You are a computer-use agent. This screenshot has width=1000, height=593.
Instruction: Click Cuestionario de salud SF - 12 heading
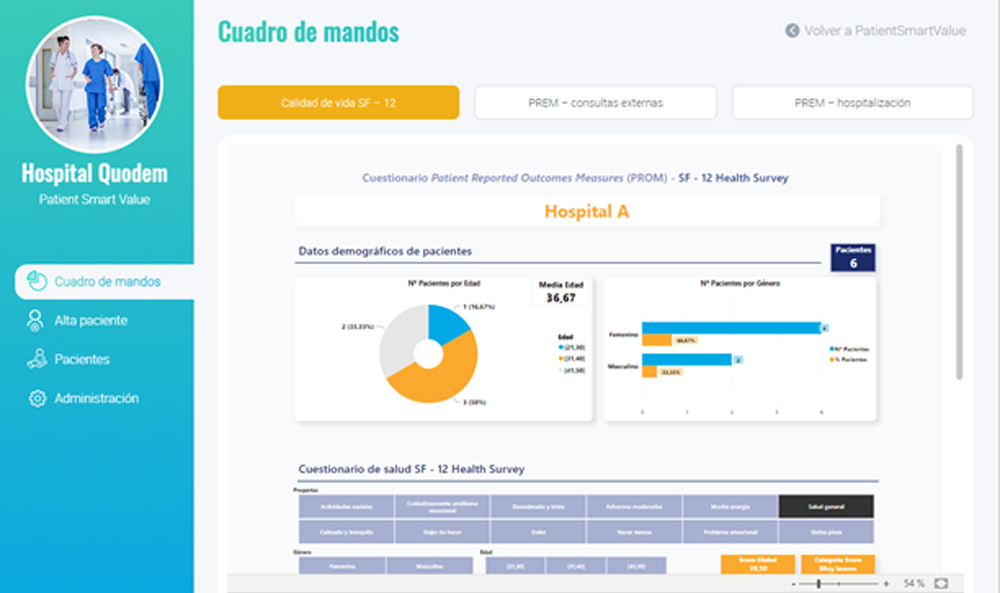411,469
